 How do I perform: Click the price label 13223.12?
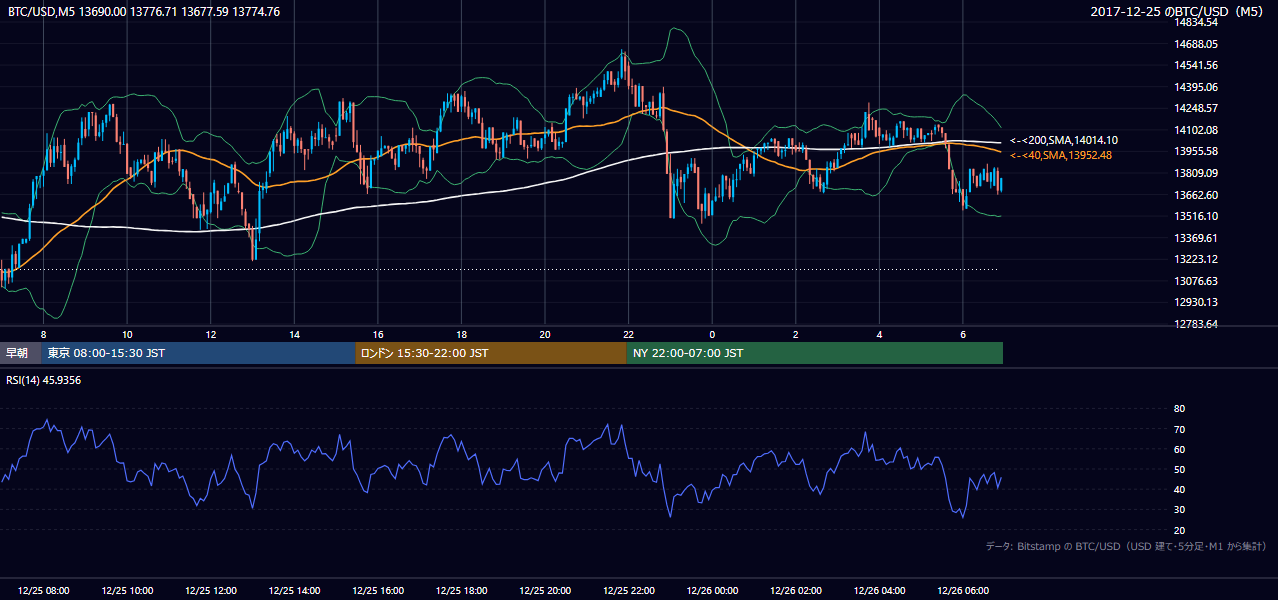pos(1196,259)
